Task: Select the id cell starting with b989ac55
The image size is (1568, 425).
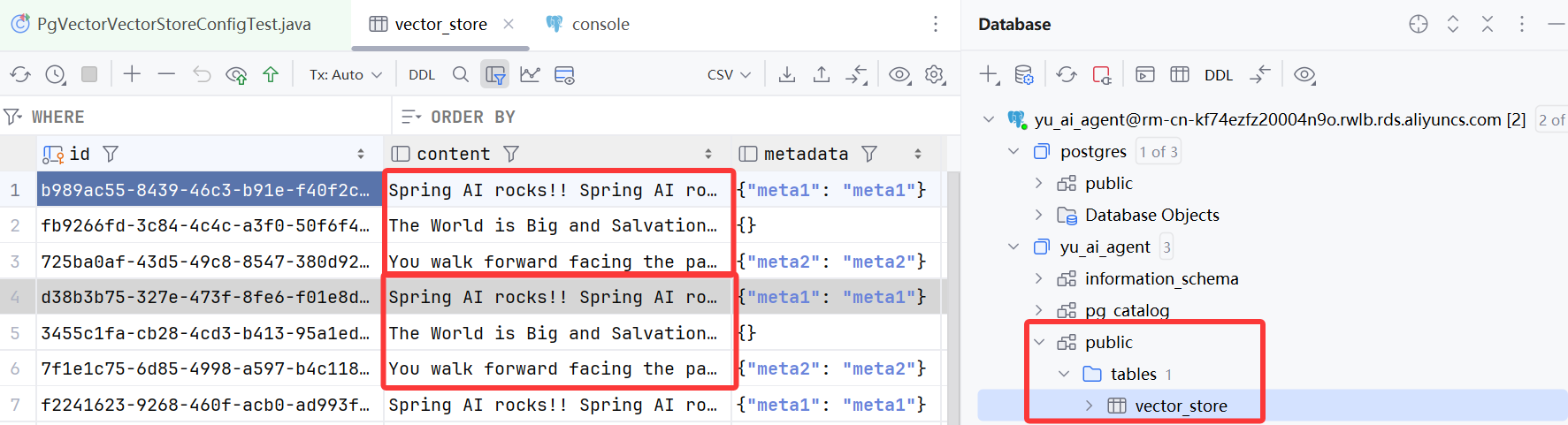Action: [209, 190]
